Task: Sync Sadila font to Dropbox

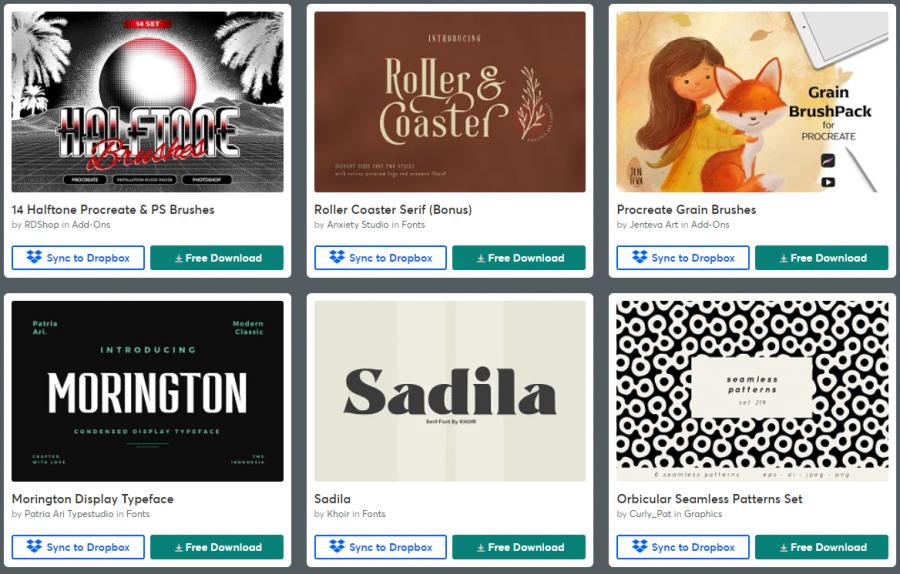Action: coord(381,547)
